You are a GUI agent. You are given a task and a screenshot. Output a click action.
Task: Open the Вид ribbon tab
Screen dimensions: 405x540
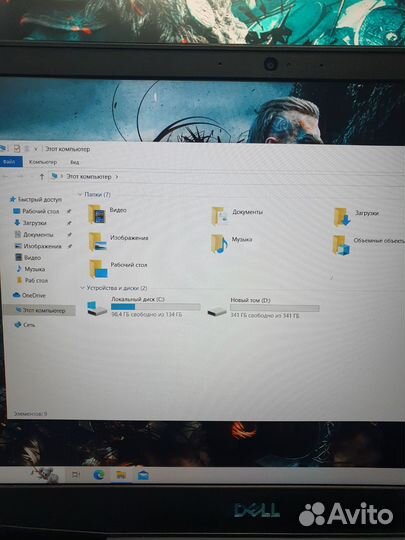pos(74,162)
